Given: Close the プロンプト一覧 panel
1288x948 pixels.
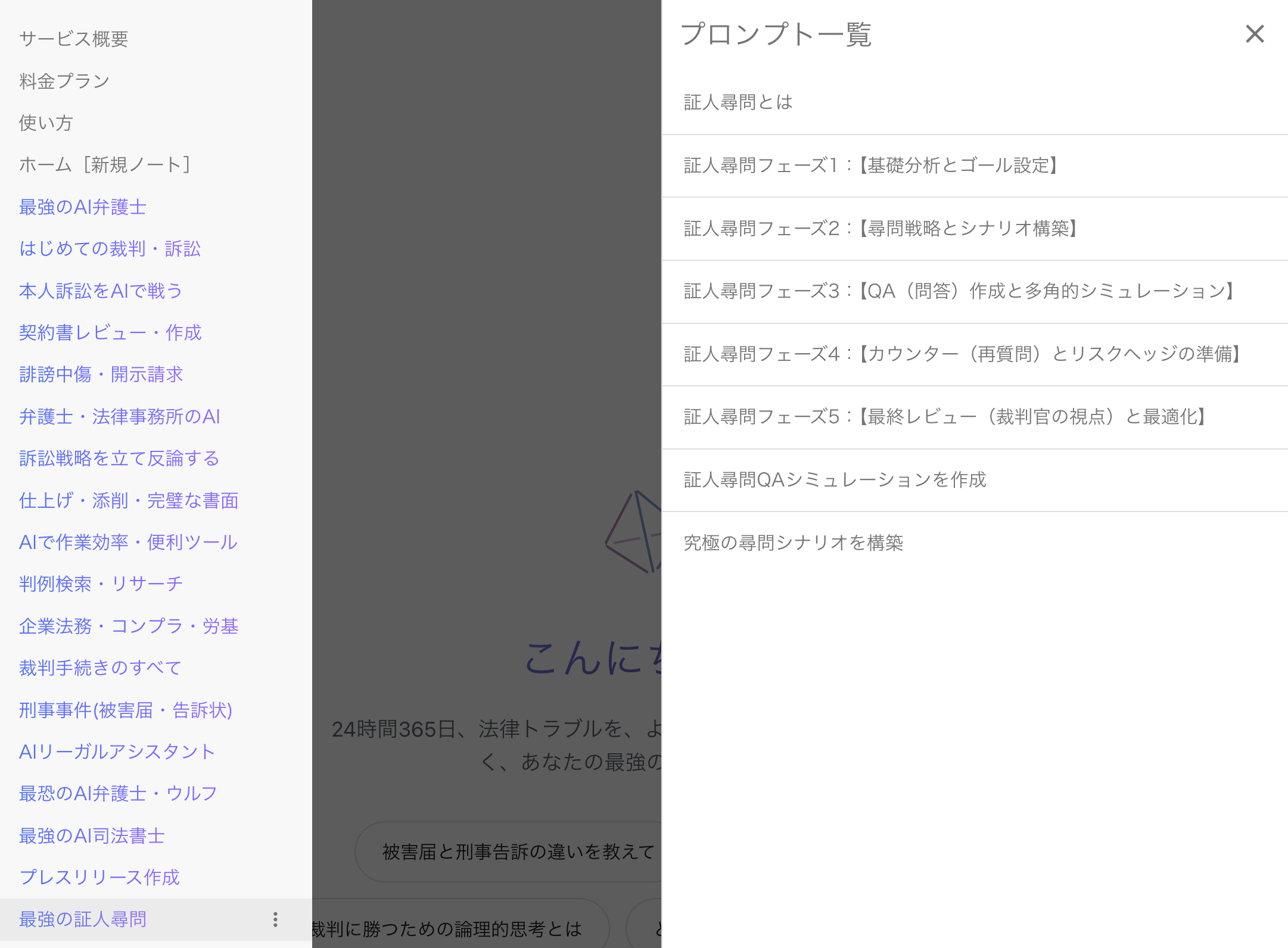Looking at the screenshot, I should 1254,34.
